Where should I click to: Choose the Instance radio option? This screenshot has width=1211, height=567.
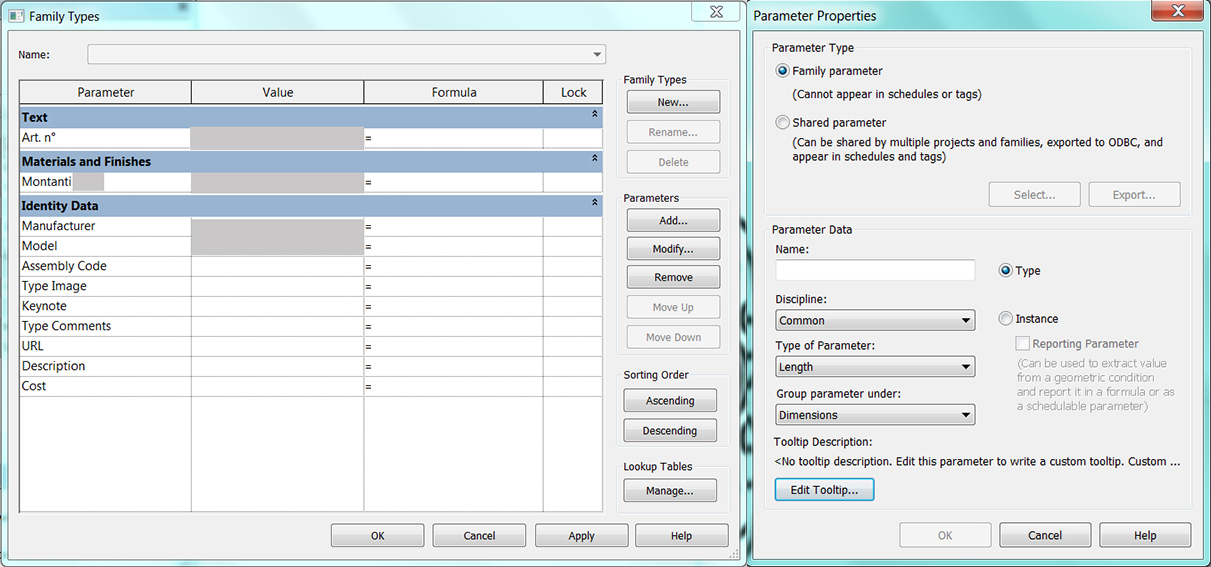click(x=1005, y=319)
